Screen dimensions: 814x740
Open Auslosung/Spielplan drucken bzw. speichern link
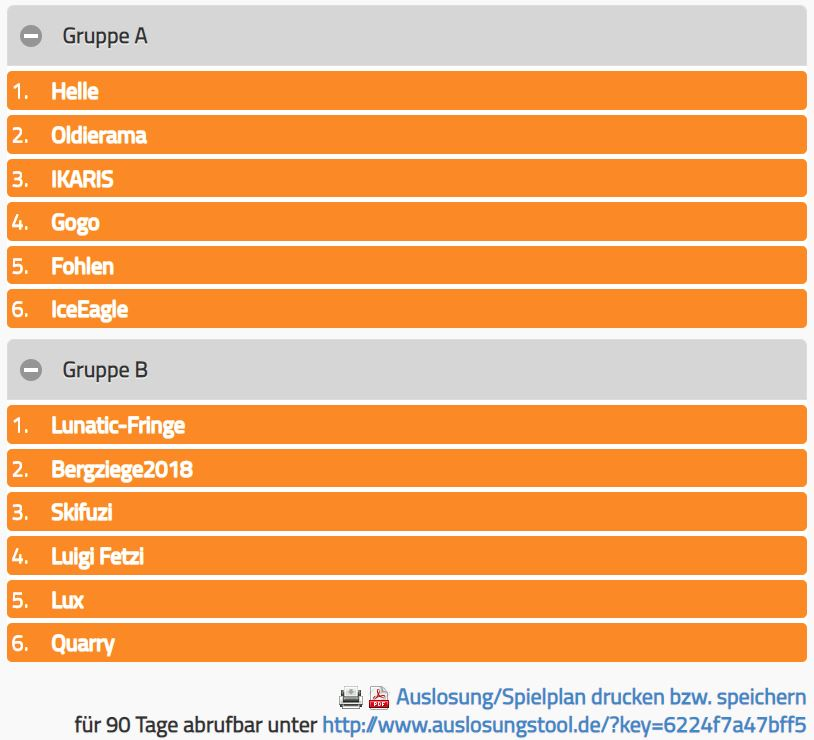point(601,697)
